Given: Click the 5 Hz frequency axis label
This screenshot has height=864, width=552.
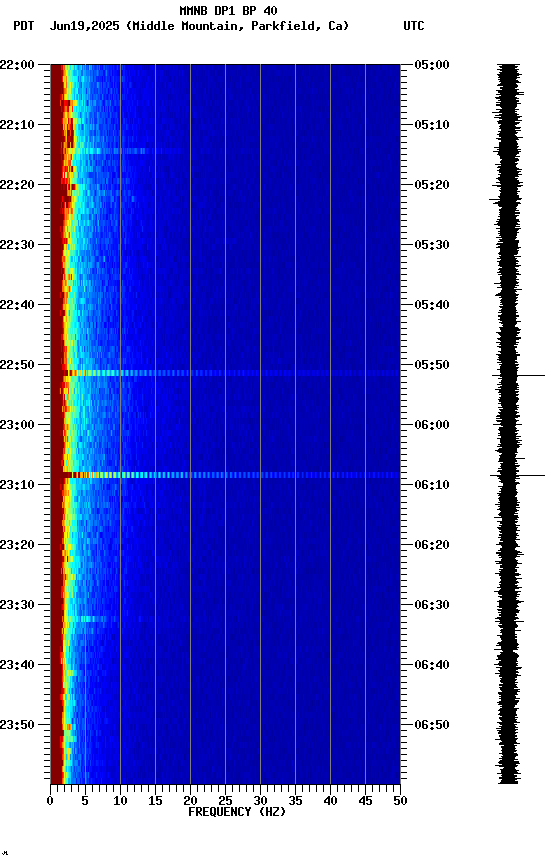Looking at the screenshot, I should pos(85,801).
